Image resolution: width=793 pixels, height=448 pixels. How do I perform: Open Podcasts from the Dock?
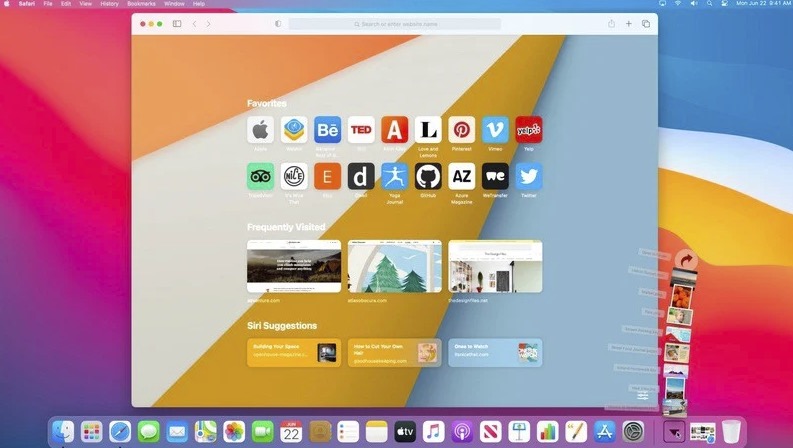pos(462,432)
